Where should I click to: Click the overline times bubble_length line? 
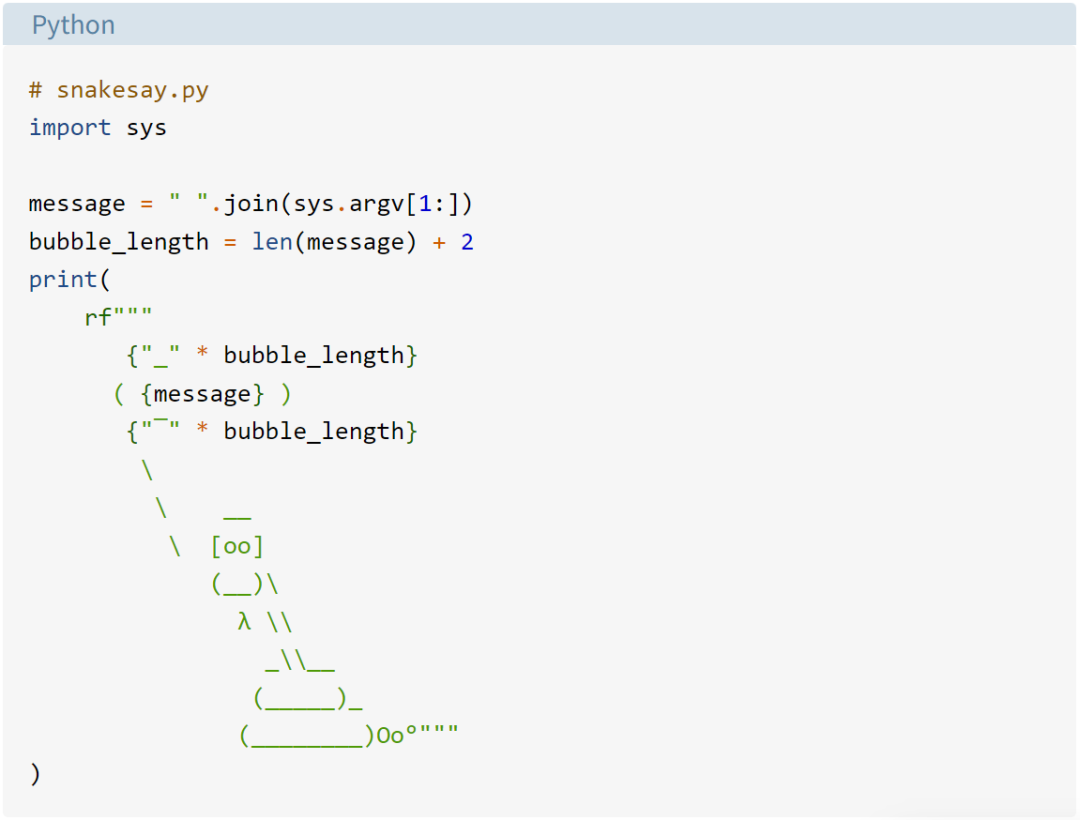click(272, 431)
